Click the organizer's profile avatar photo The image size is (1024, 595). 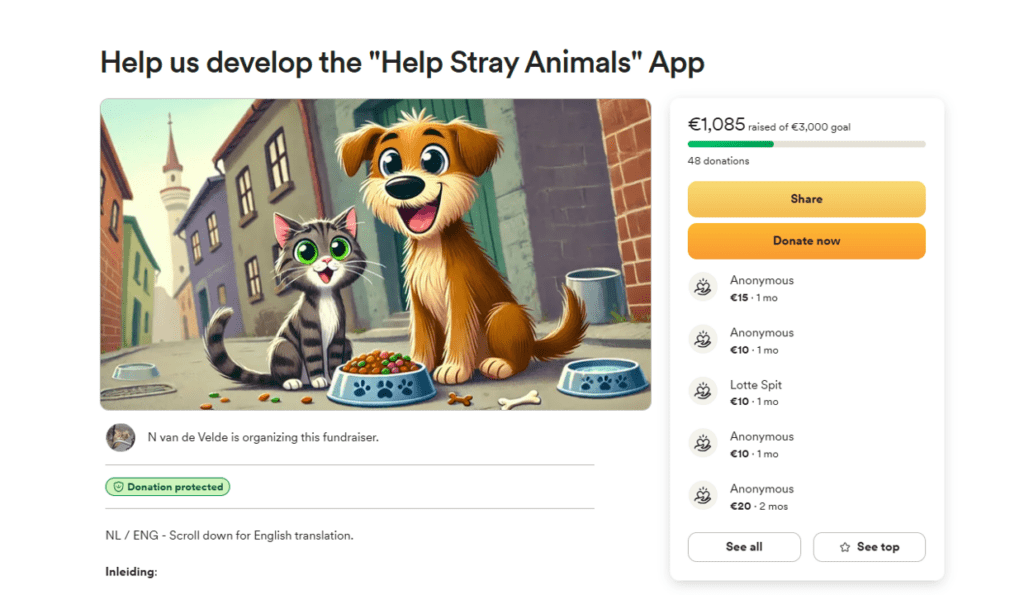click(120, 437)
